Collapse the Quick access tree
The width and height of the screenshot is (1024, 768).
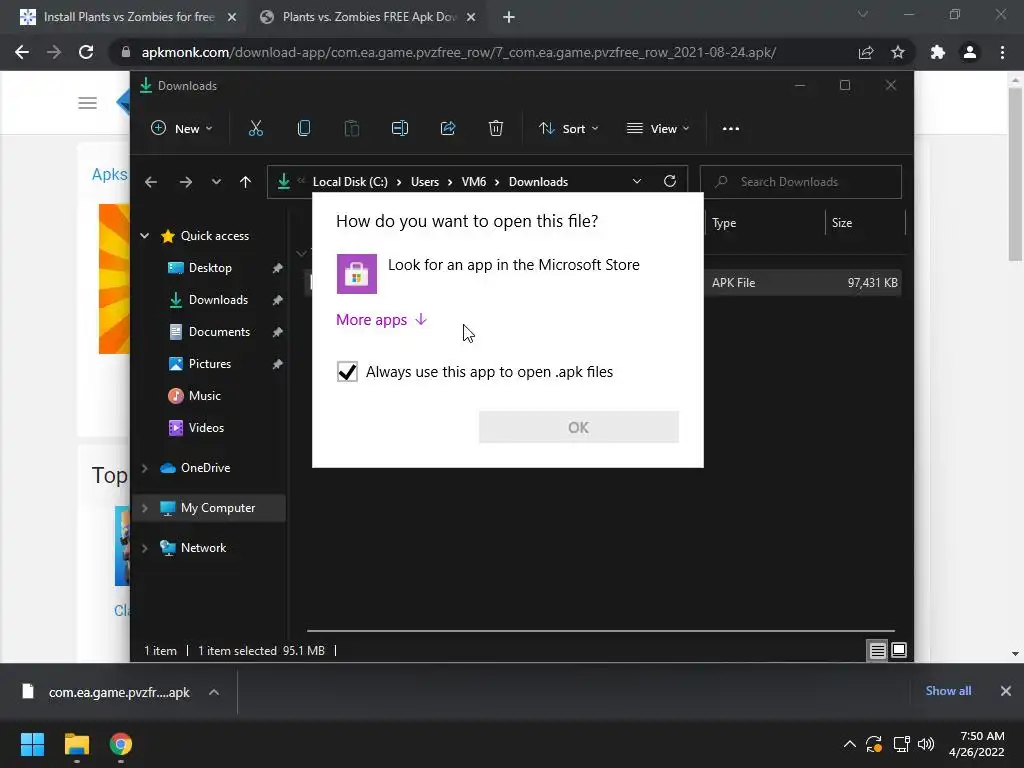tap(144, 236)
